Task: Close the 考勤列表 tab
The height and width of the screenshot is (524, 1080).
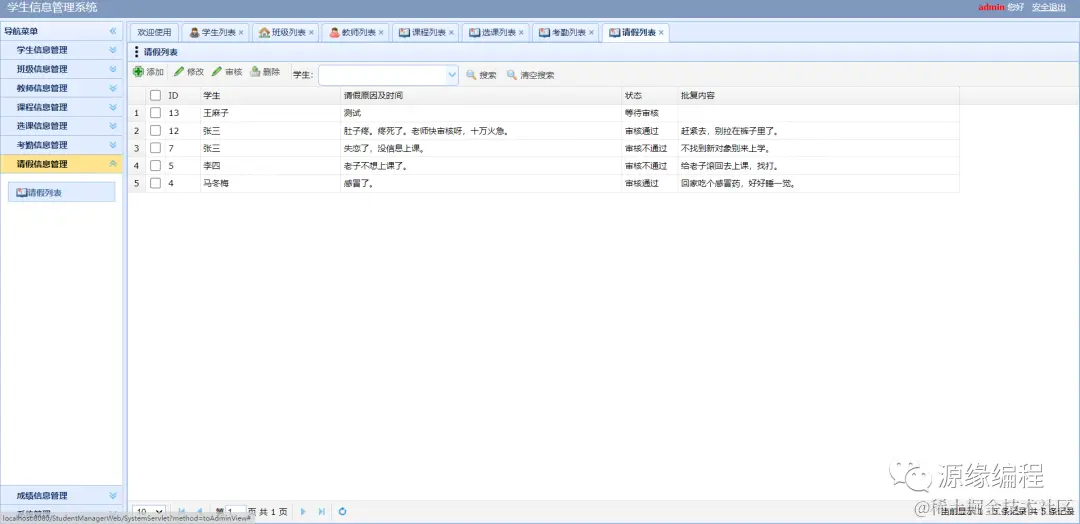Action: (x=591, y=32)
